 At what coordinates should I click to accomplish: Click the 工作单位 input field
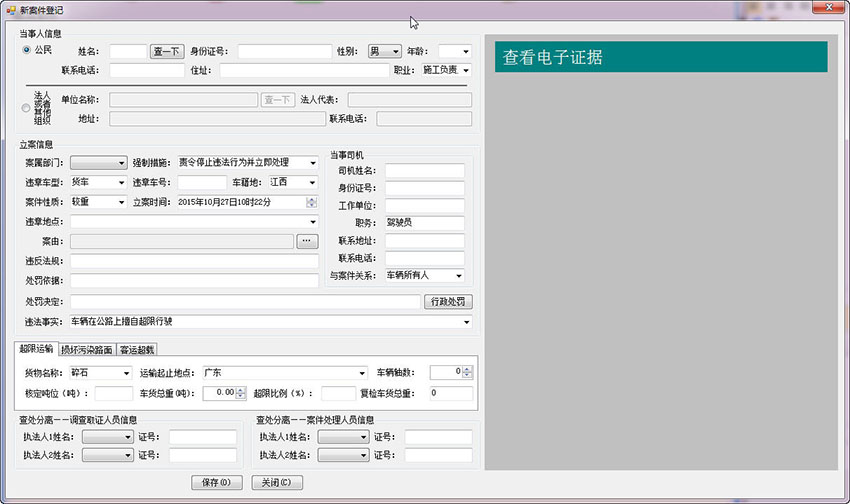tap(424, 205)
